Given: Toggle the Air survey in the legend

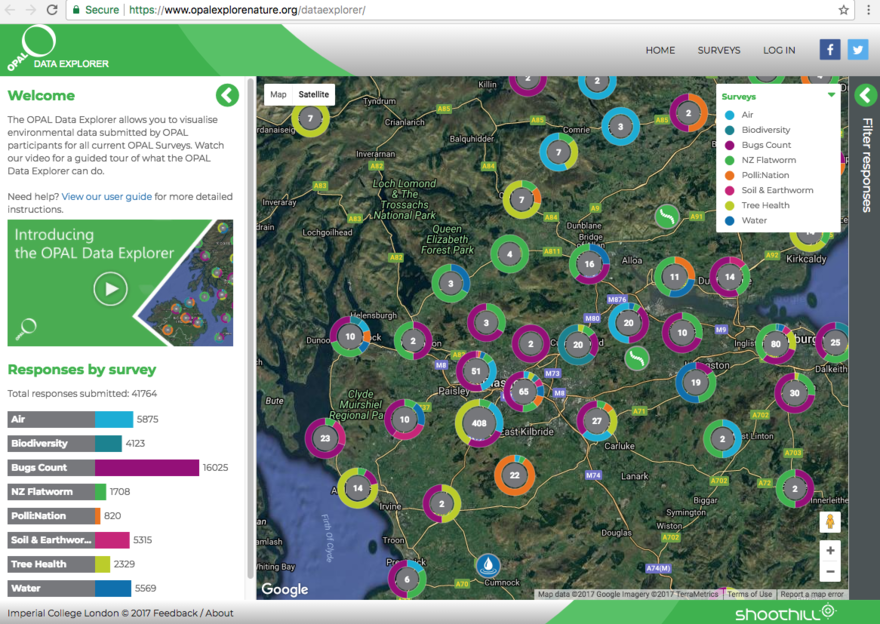Looking at the screenshot, I should pos(739,114).
